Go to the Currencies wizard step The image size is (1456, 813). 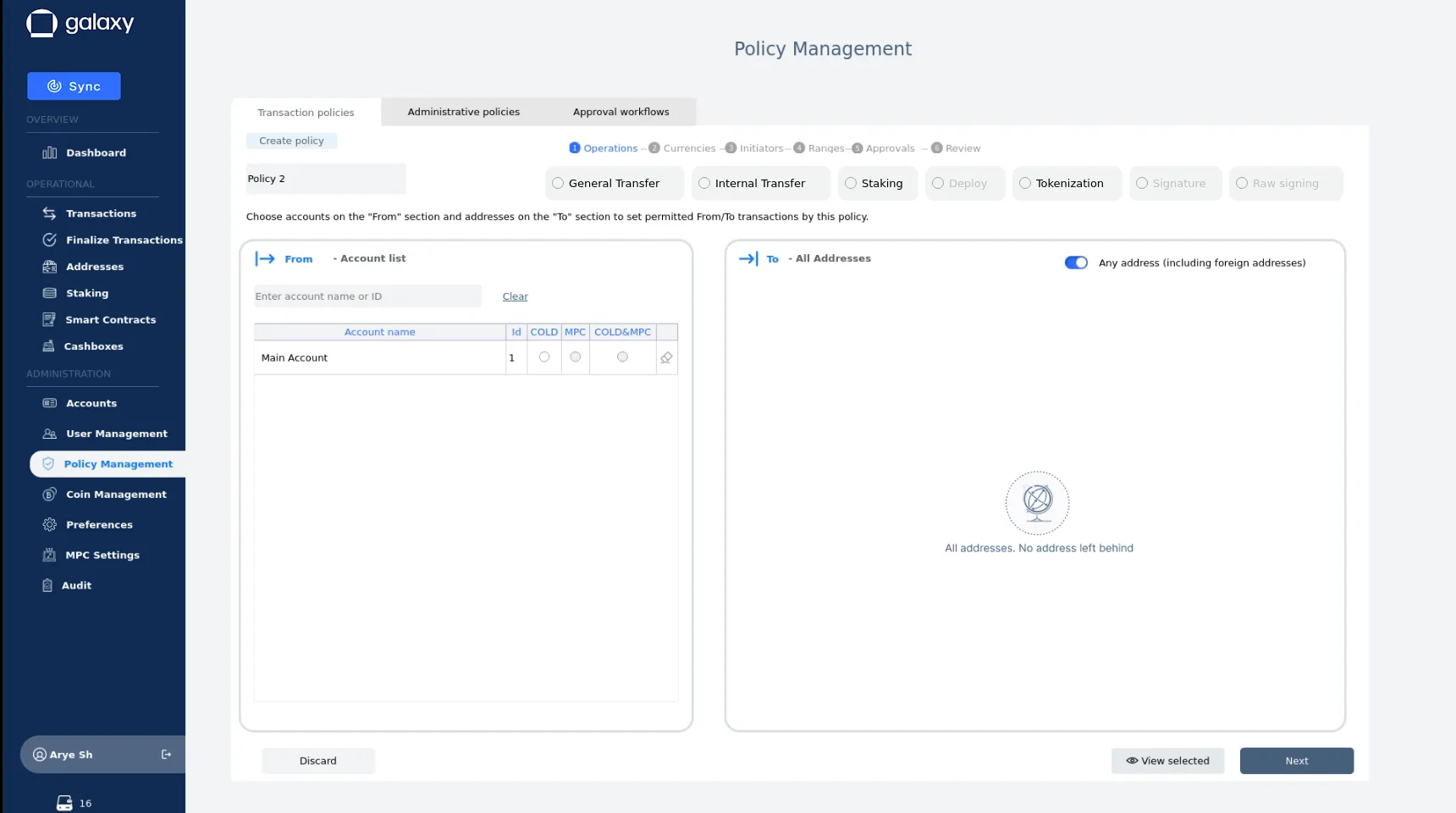(x=682, y=148)
